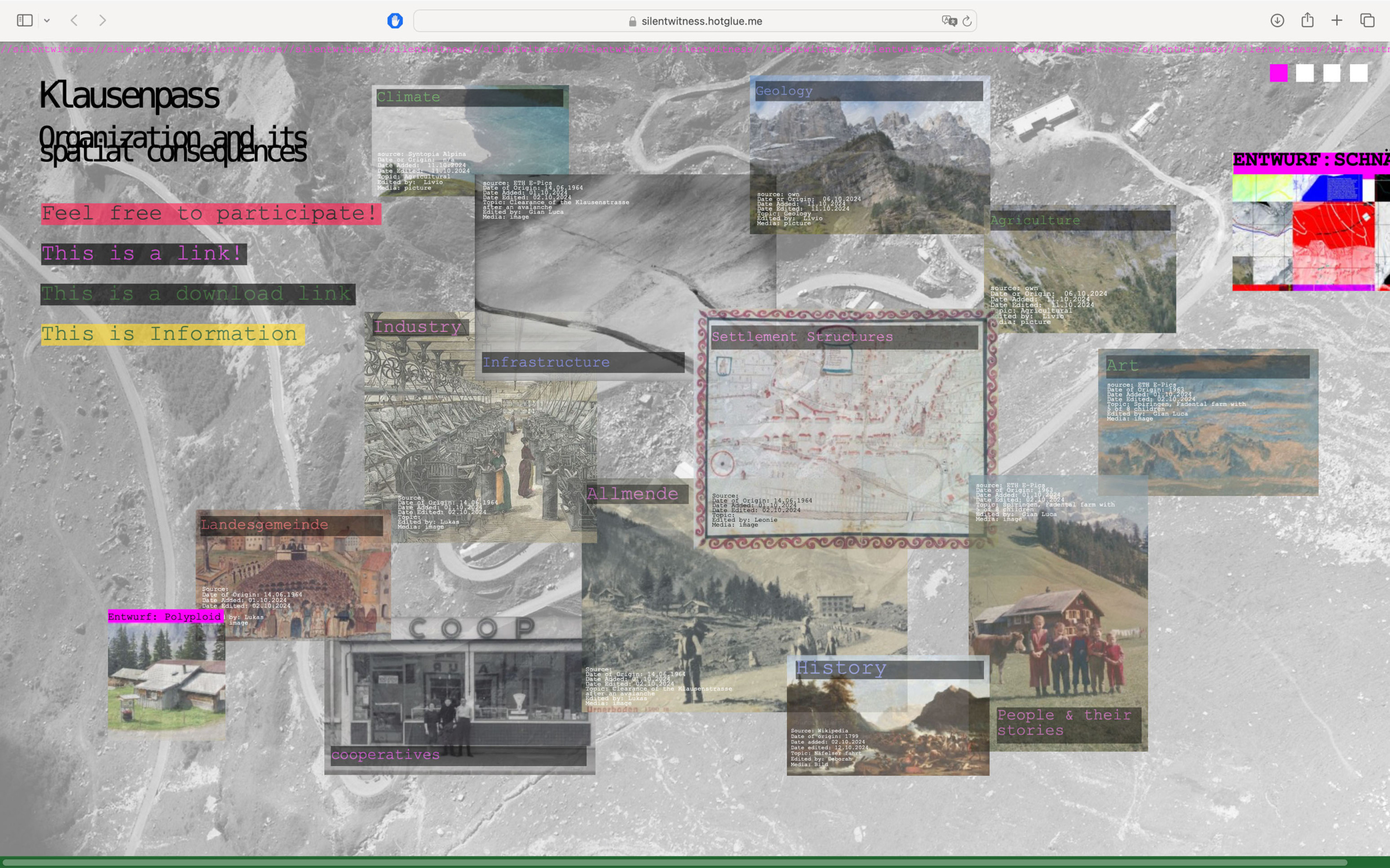
Task: Open the Share icon in the toolbar
Action: [x=1307, y=20]
